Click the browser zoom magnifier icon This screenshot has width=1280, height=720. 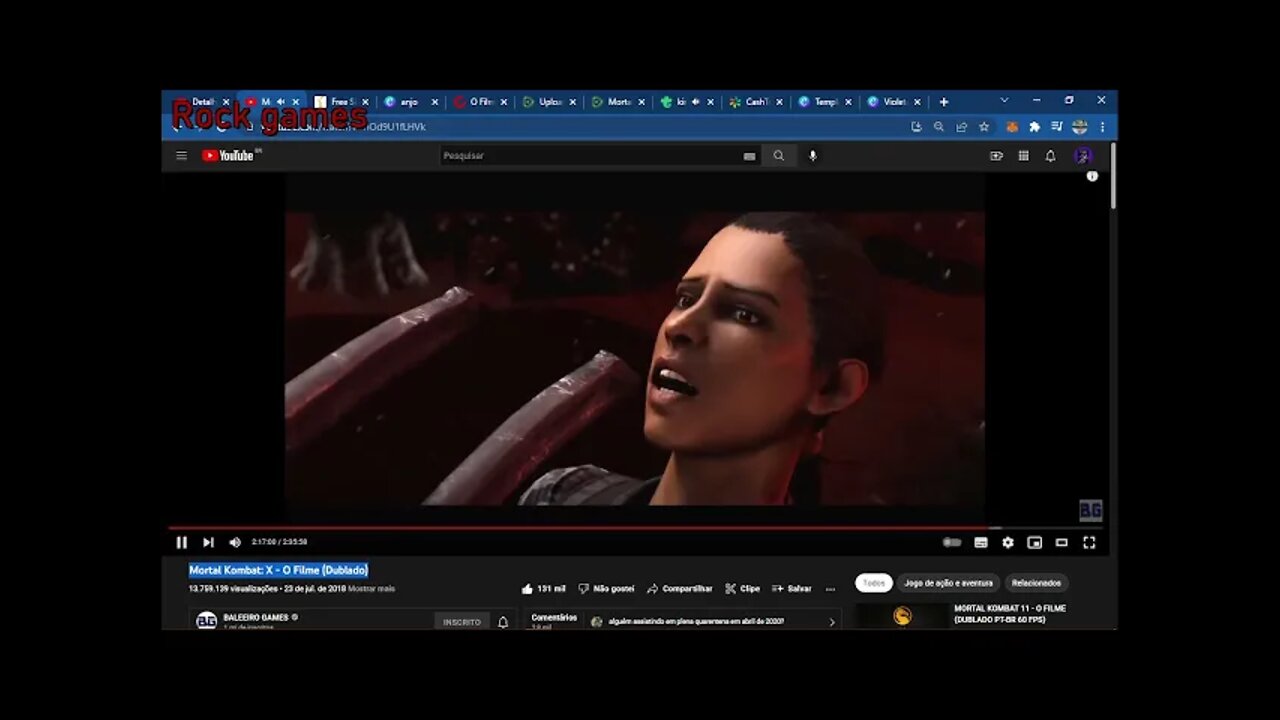(x=938, y=127)
